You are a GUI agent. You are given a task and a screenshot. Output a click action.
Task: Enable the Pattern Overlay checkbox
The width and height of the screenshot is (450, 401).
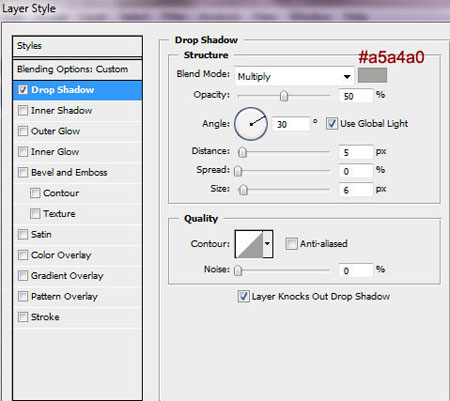coord(23,296)
